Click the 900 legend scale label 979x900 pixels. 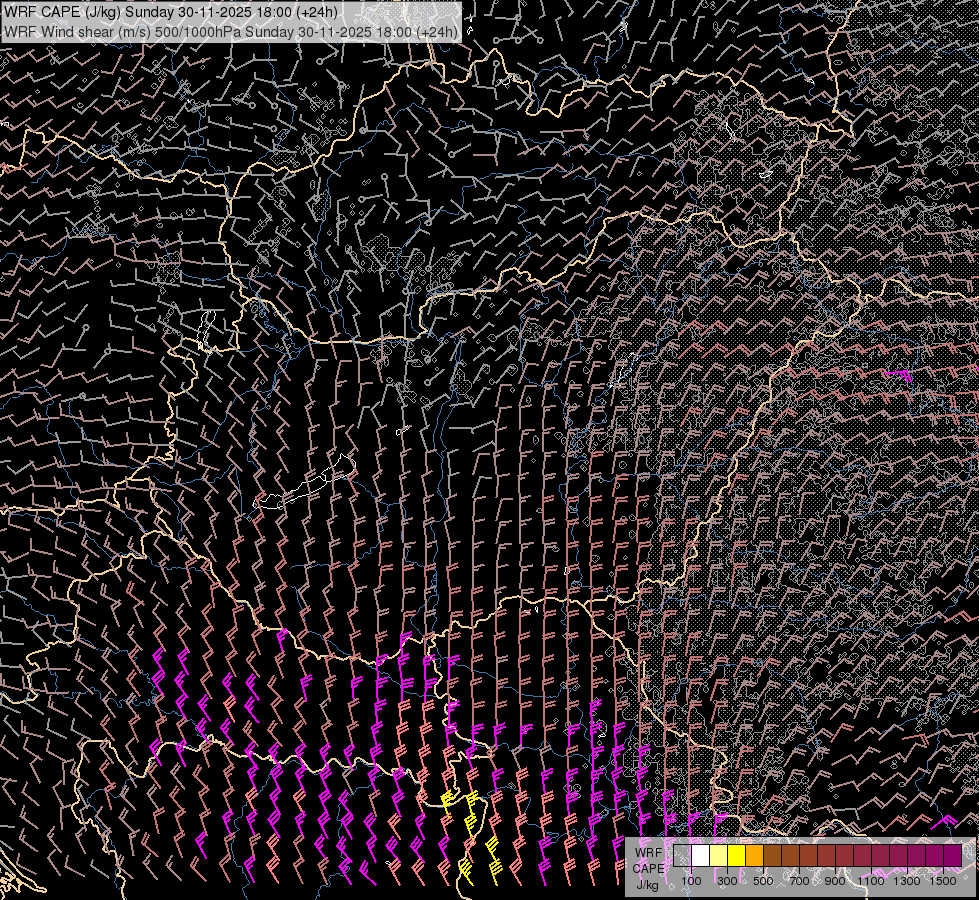pos(835,881)
